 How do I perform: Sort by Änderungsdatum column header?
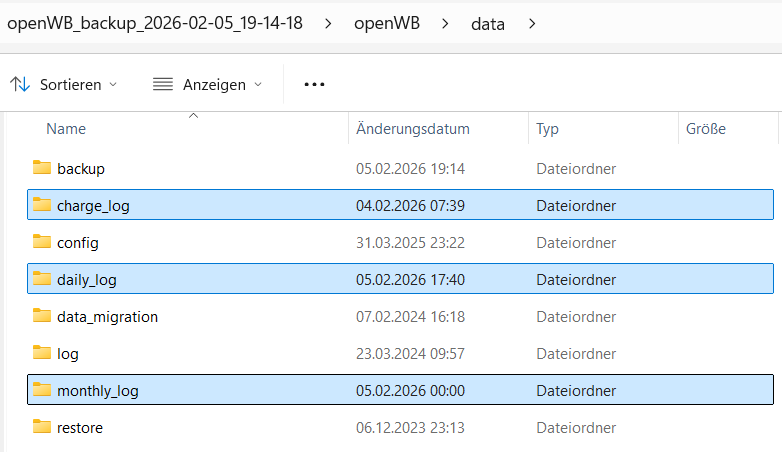coord(412,129)
